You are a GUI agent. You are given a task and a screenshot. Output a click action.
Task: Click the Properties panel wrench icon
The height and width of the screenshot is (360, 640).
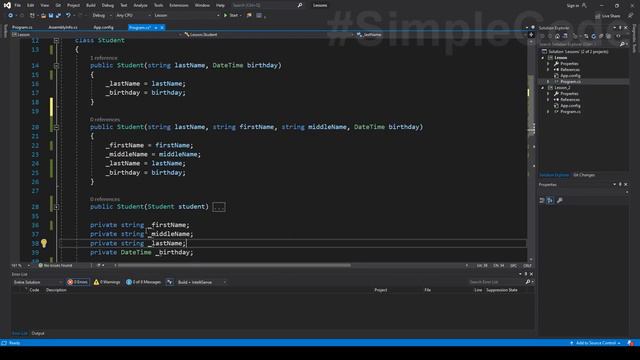click(560, 200)
